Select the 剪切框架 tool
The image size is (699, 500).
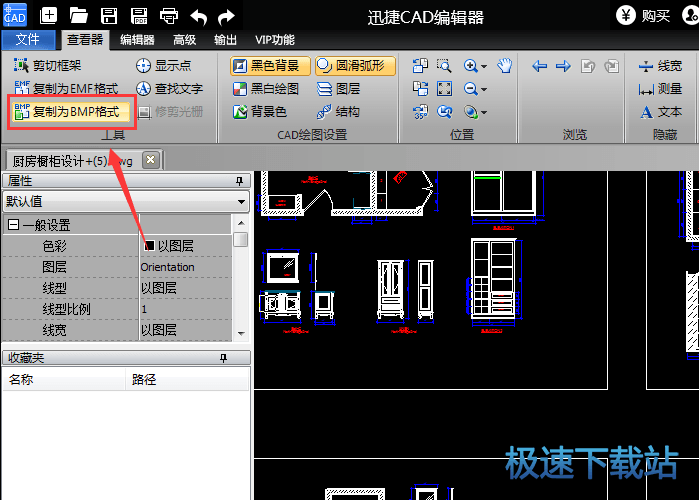tap(47, 66)
